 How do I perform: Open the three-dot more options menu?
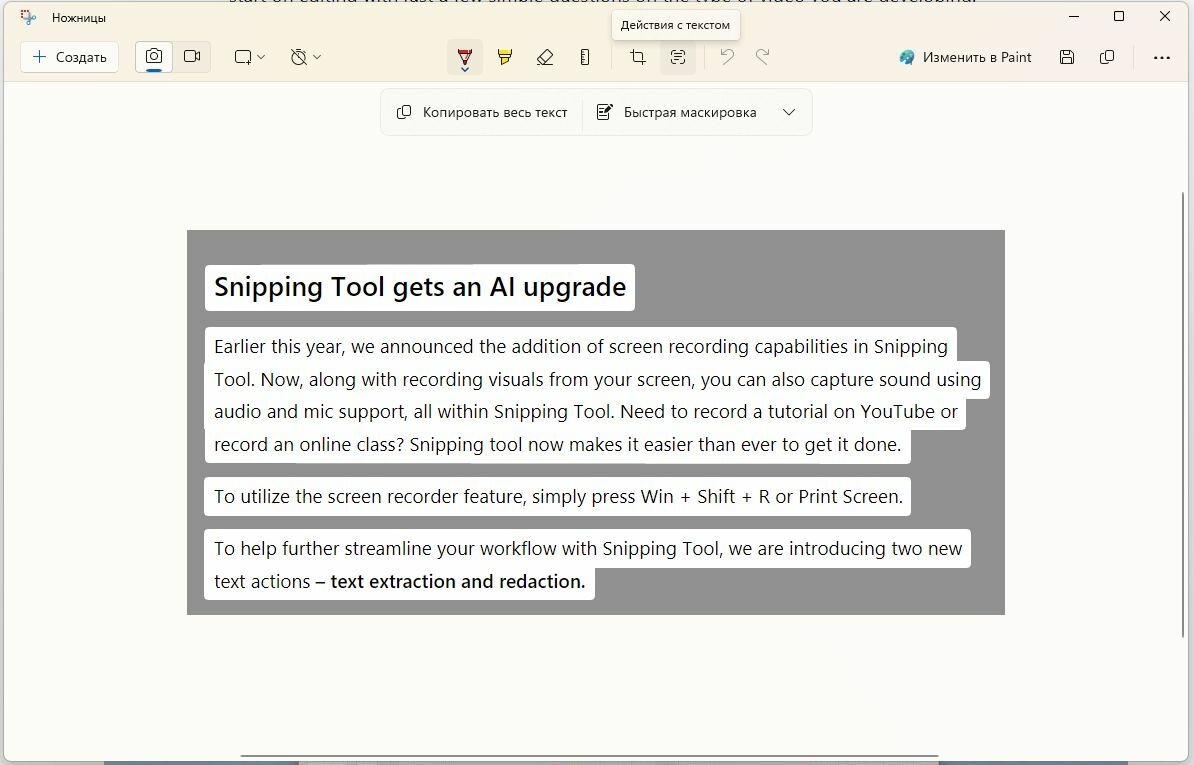pos(1161,57)
